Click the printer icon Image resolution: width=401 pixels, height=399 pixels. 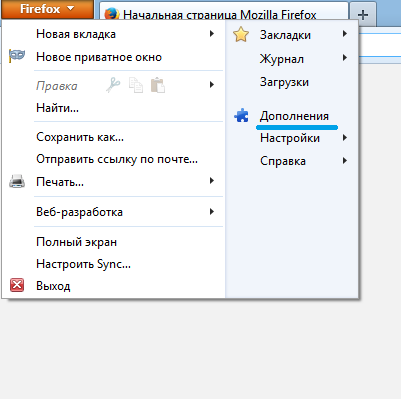coord(17,181)
